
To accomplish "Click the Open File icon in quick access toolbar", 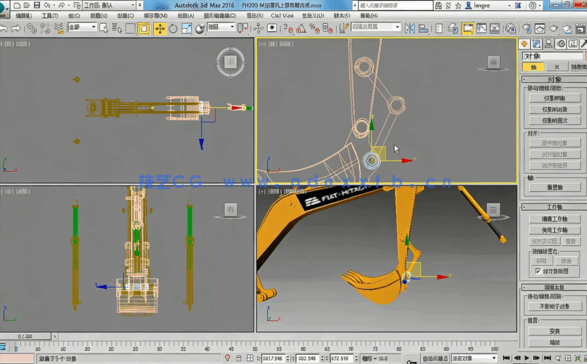I will 27,5.
